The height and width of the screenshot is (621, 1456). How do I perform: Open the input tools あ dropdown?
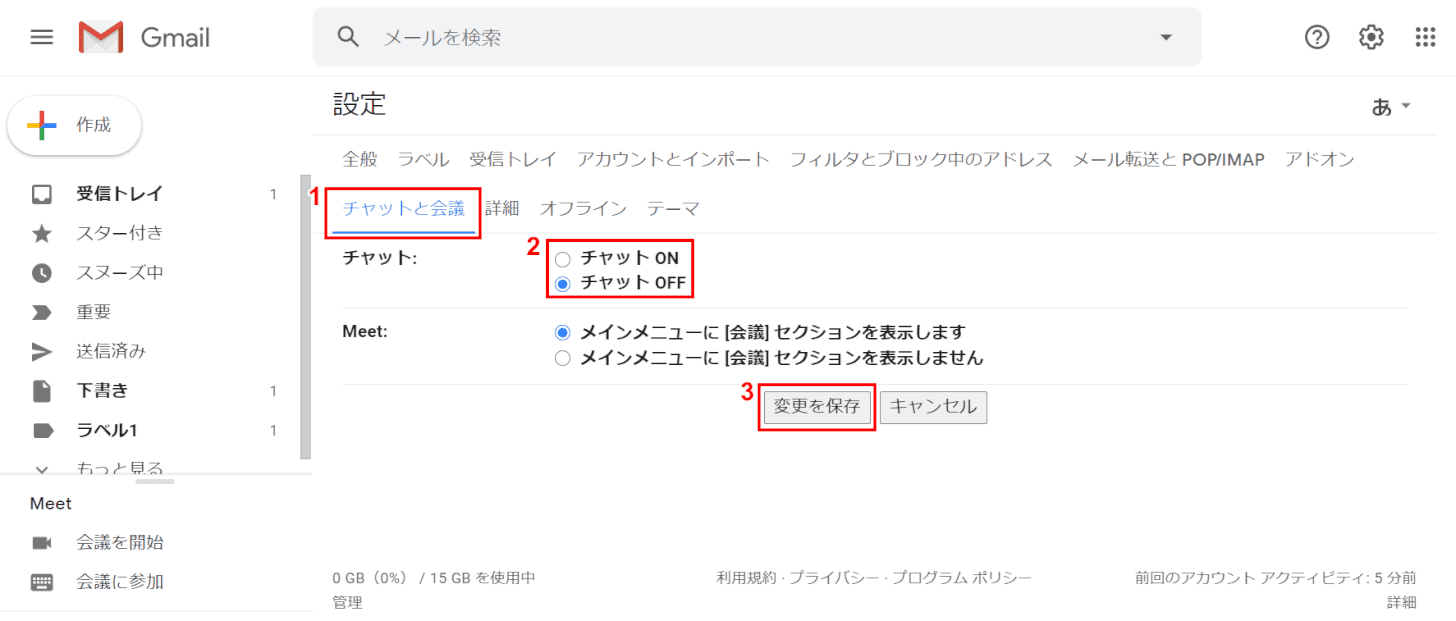[x=1391, y=107]
